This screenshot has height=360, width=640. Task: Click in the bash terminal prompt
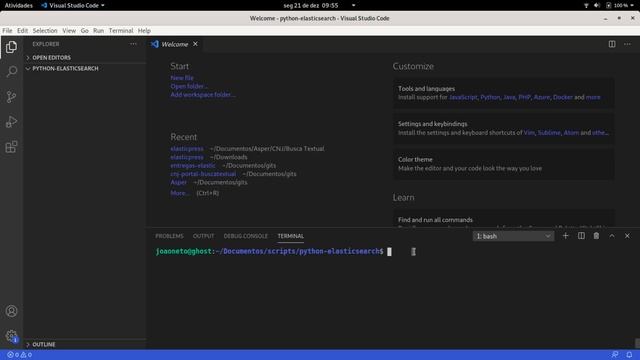(389, 251)
